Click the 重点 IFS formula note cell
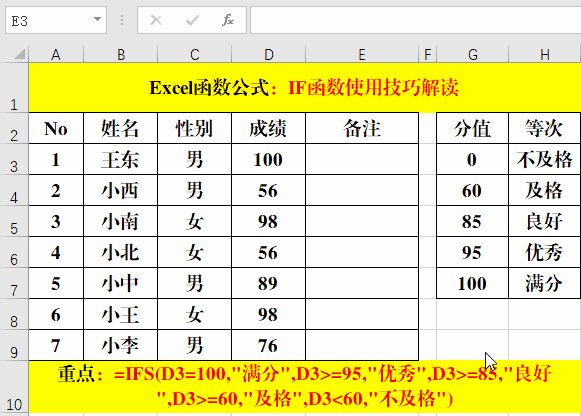The height and width of the screenshot is (416, 581). pyautogui.click(x=305, y=387)
